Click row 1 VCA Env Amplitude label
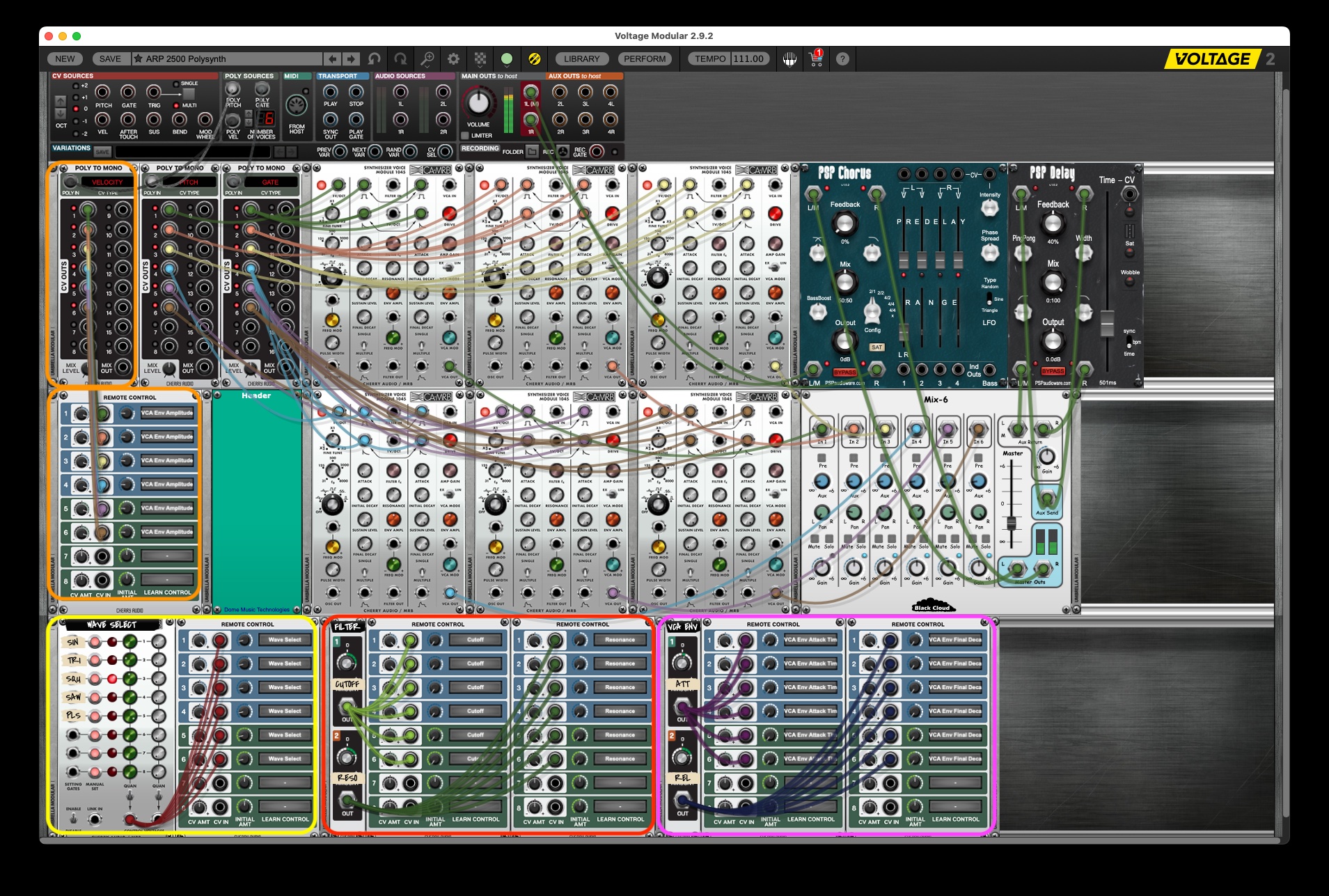The image size is (1329, 896). [166, 413]
